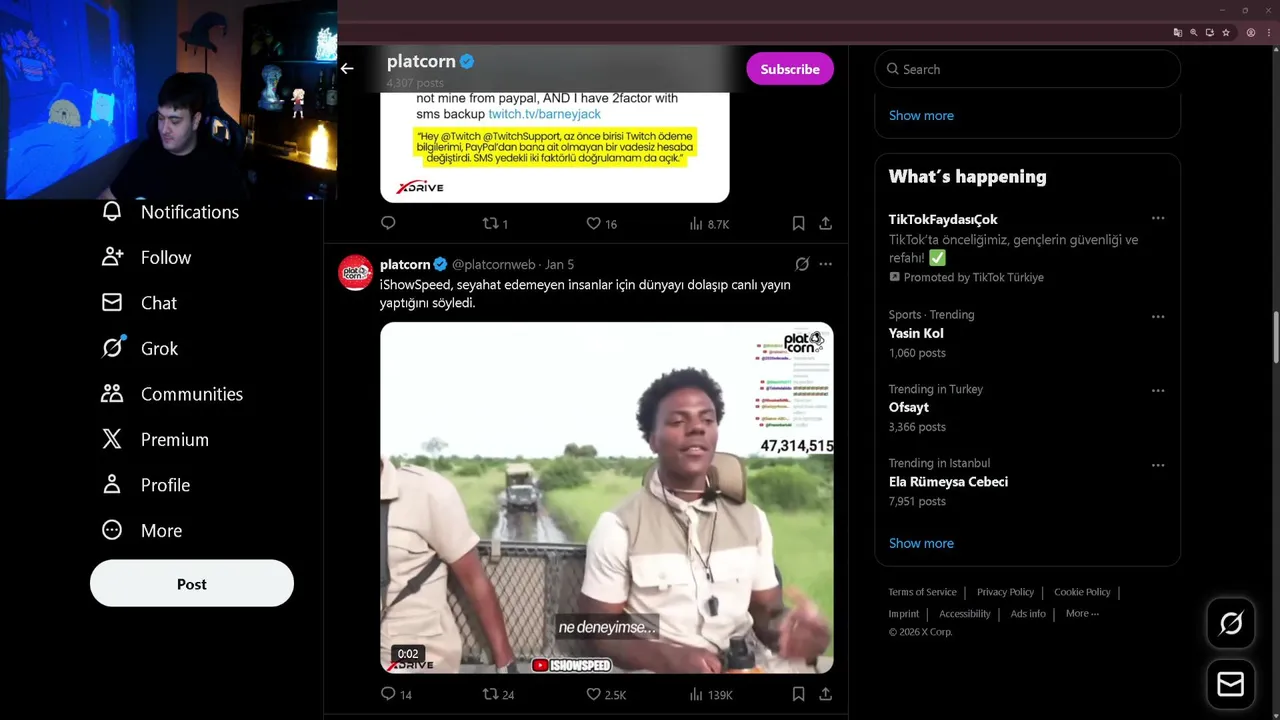
Task: Open the browser three-dot menu
Action: pos(1267,33)
